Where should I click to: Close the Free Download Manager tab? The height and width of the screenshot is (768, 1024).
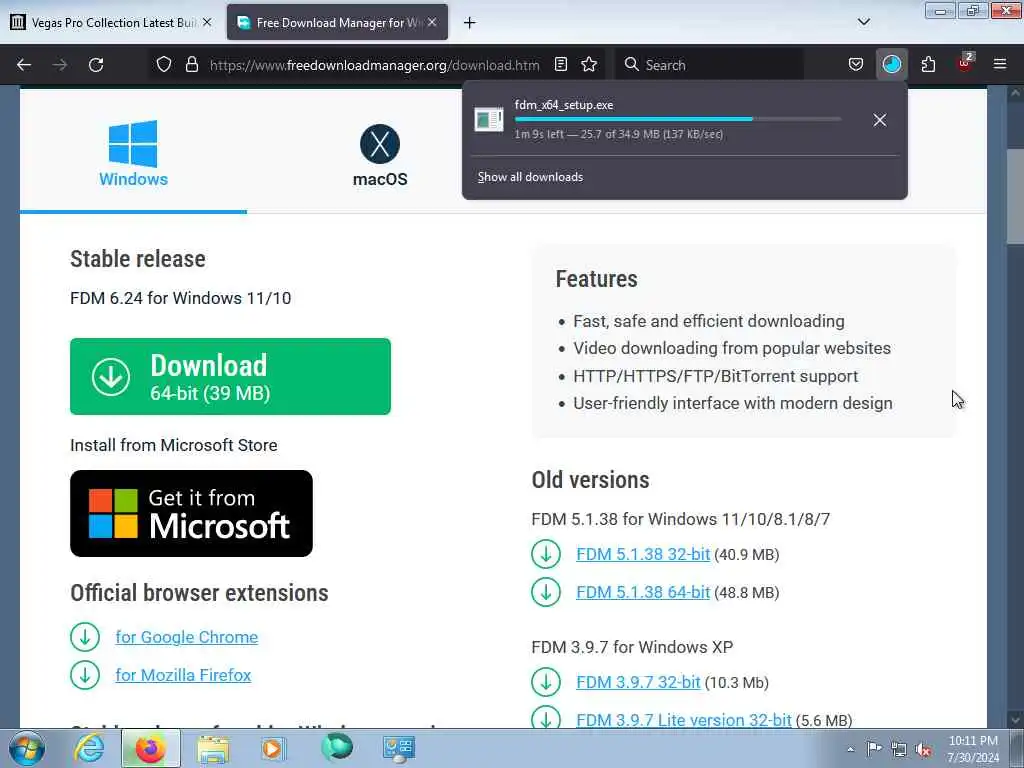(432, 22)
